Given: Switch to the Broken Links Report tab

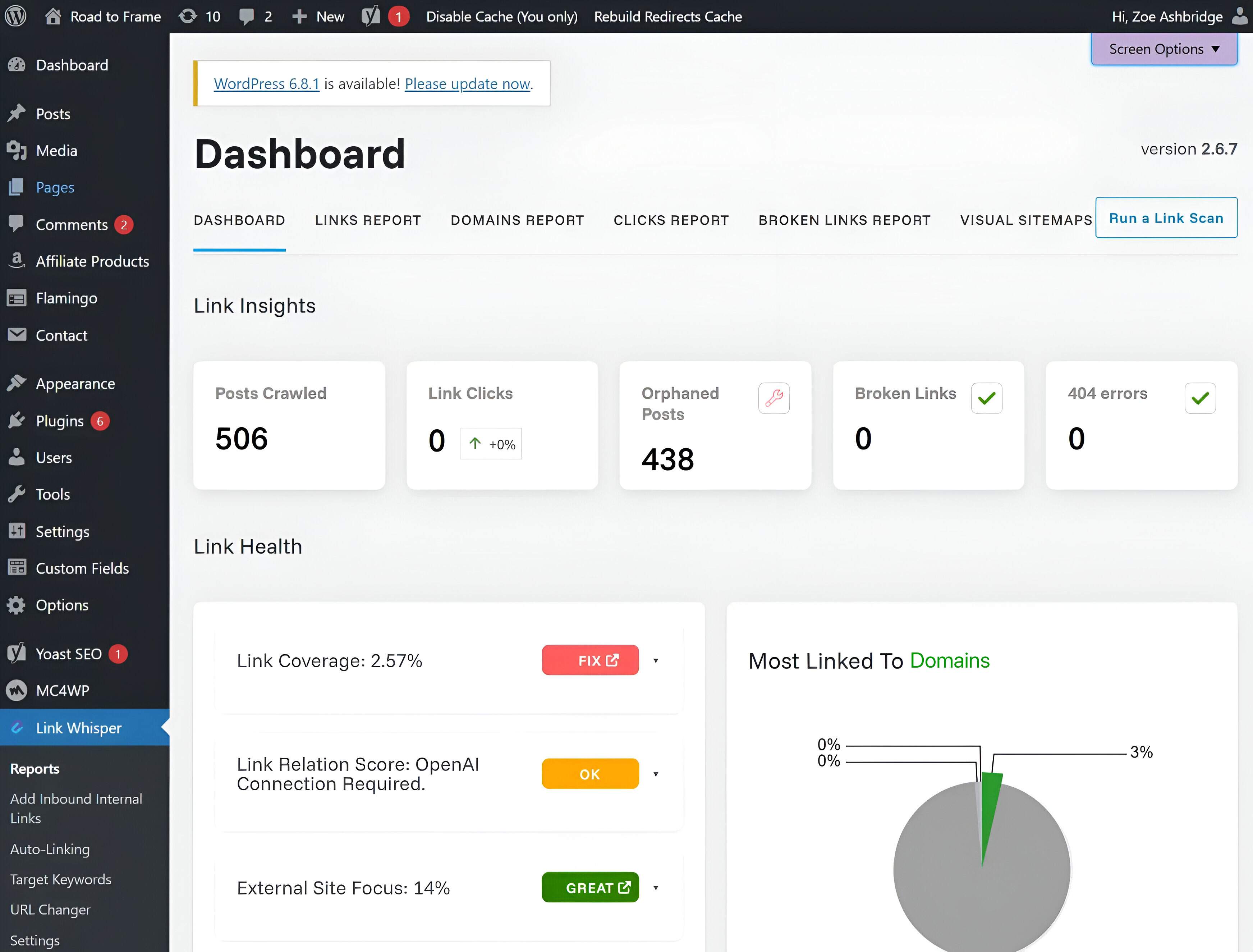Looking at the screenshot, I should (x=844, y=220).
